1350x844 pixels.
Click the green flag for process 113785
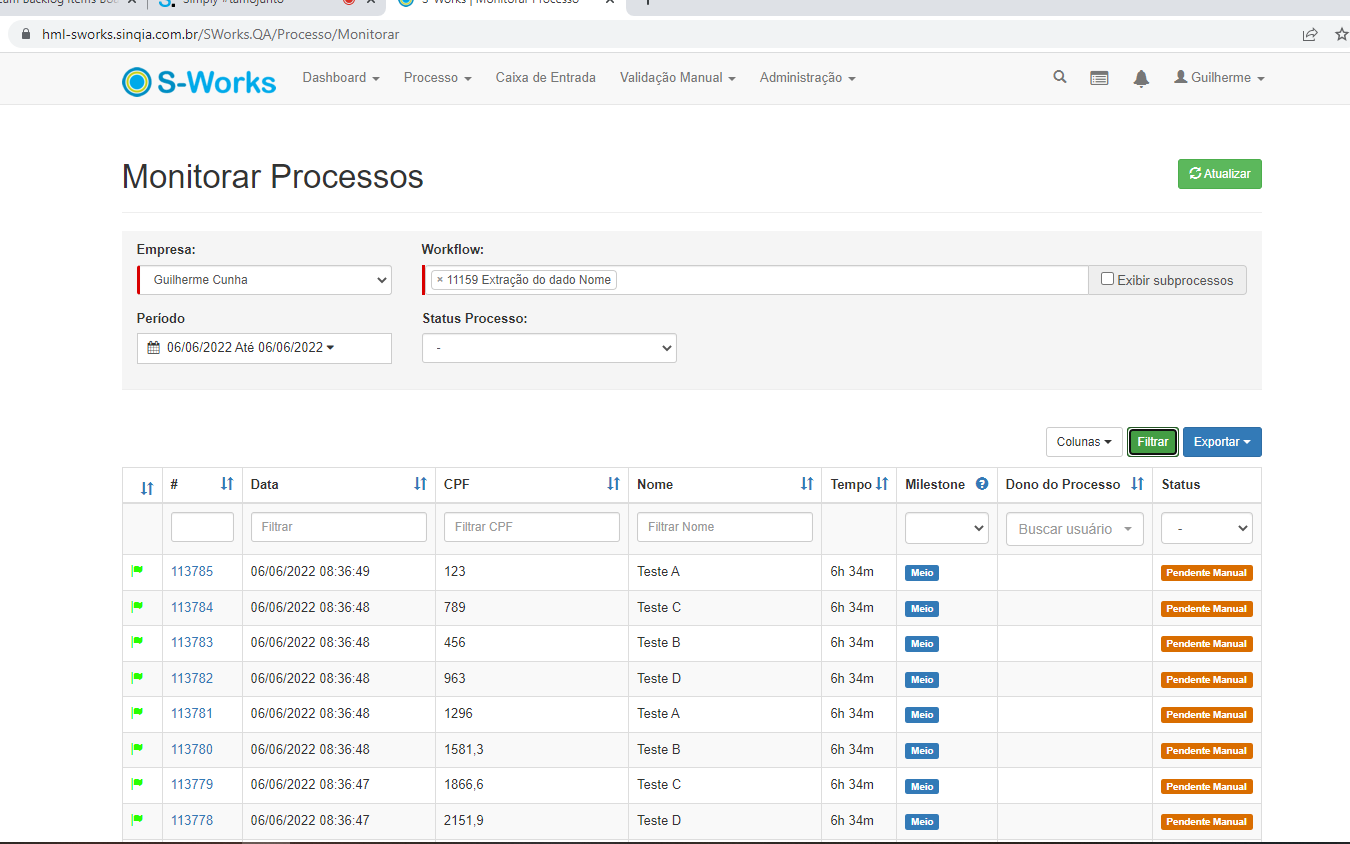tap(137, 571)
